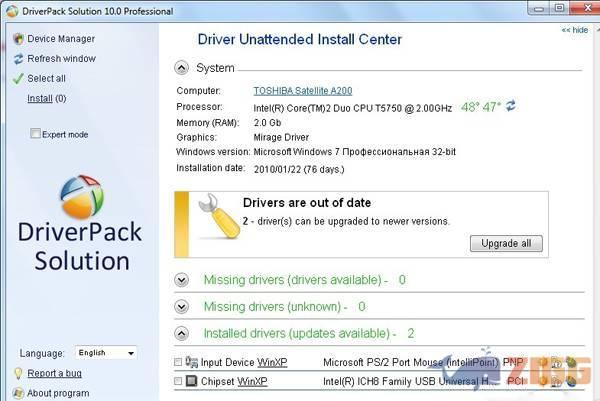Enable the Expert mode checkbox
The image size is (600, 401).
(x=35, y=134)
